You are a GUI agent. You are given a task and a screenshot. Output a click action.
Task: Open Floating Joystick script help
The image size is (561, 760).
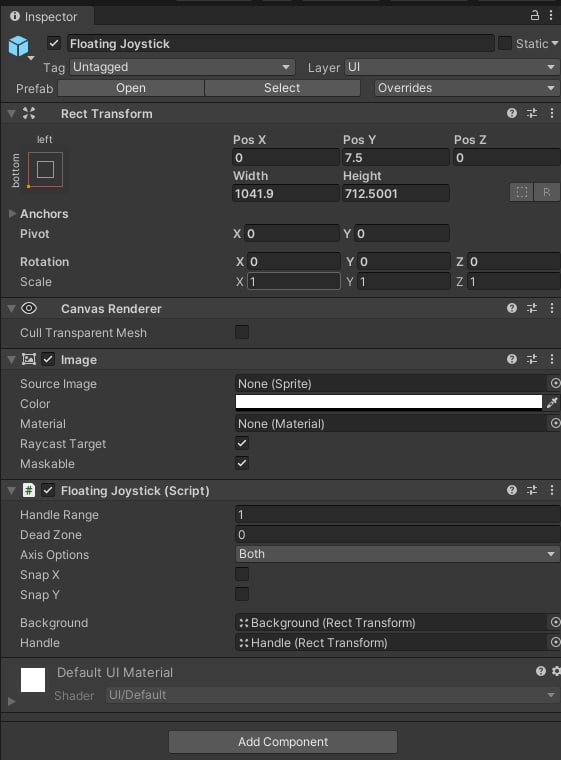tap(512, 490)
